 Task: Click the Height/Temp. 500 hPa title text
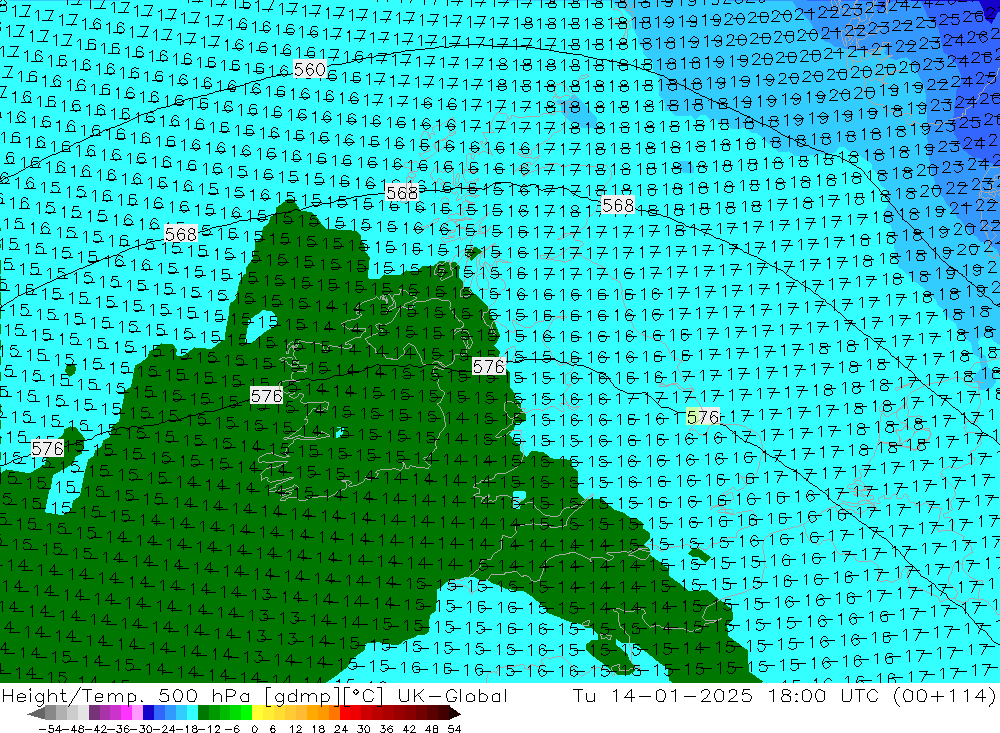point(126,696)
